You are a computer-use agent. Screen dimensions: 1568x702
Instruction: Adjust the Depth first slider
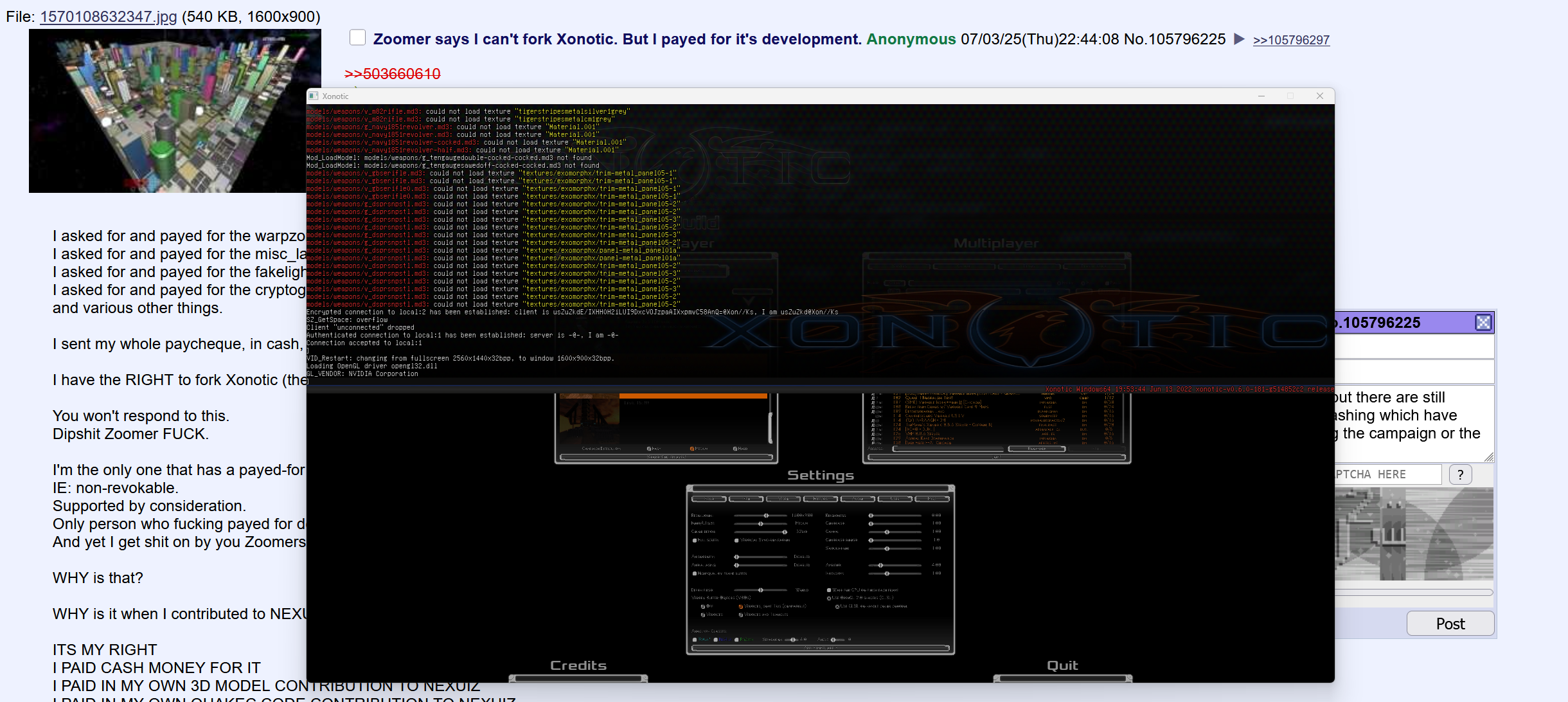pyautogui.click(x=761, y=590)
